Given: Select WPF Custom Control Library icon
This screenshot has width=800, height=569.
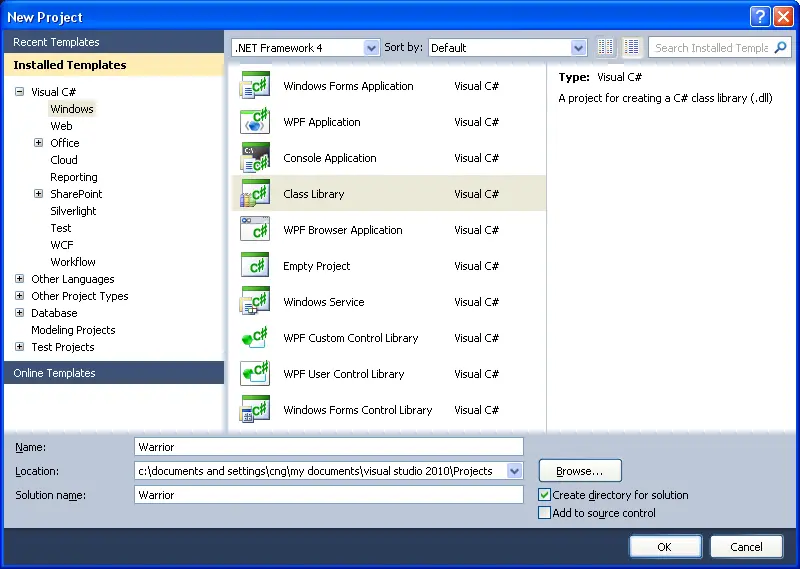Looking at the screenshot, I should [255, 337].
